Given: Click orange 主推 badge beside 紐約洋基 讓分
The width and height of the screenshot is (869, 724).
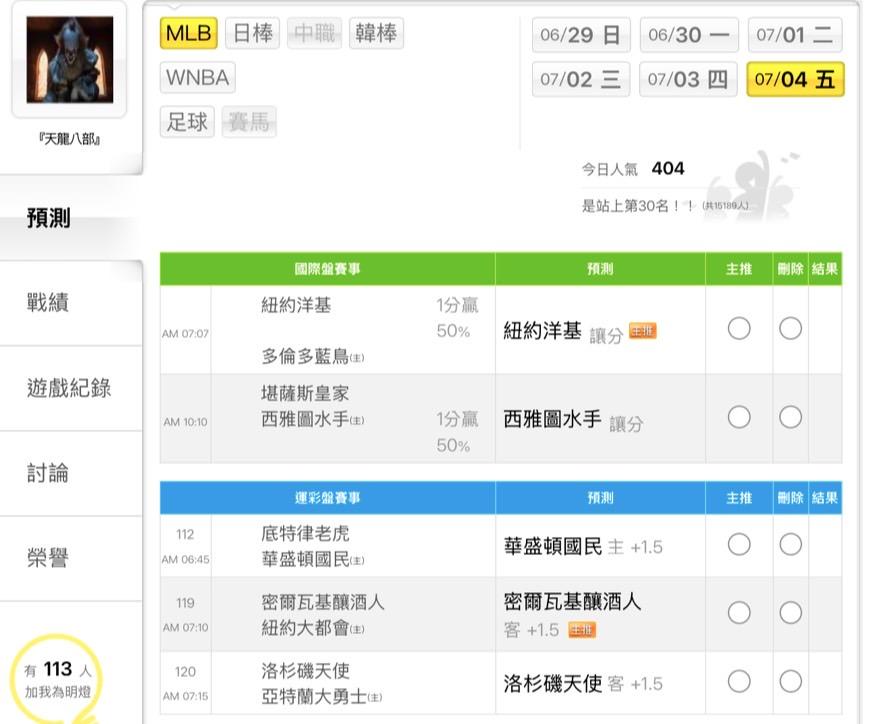Looking at the screenshot, I should tap(642, 331).
